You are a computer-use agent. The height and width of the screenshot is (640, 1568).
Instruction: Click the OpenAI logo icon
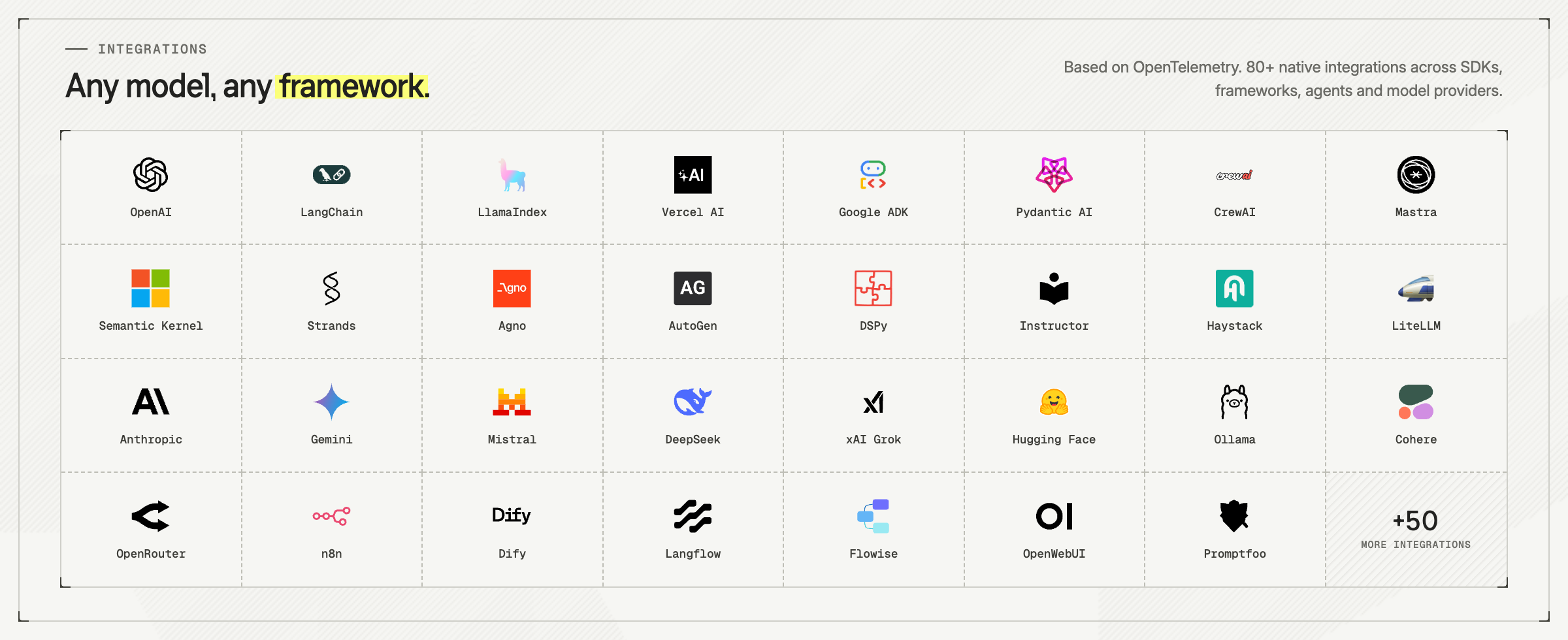pyautogui.click(x=151, y=174)
